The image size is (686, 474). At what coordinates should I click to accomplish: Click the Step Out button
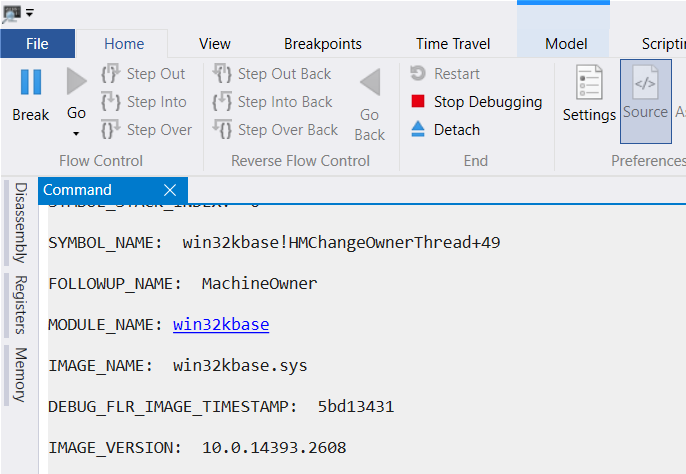tap(144, 74)
